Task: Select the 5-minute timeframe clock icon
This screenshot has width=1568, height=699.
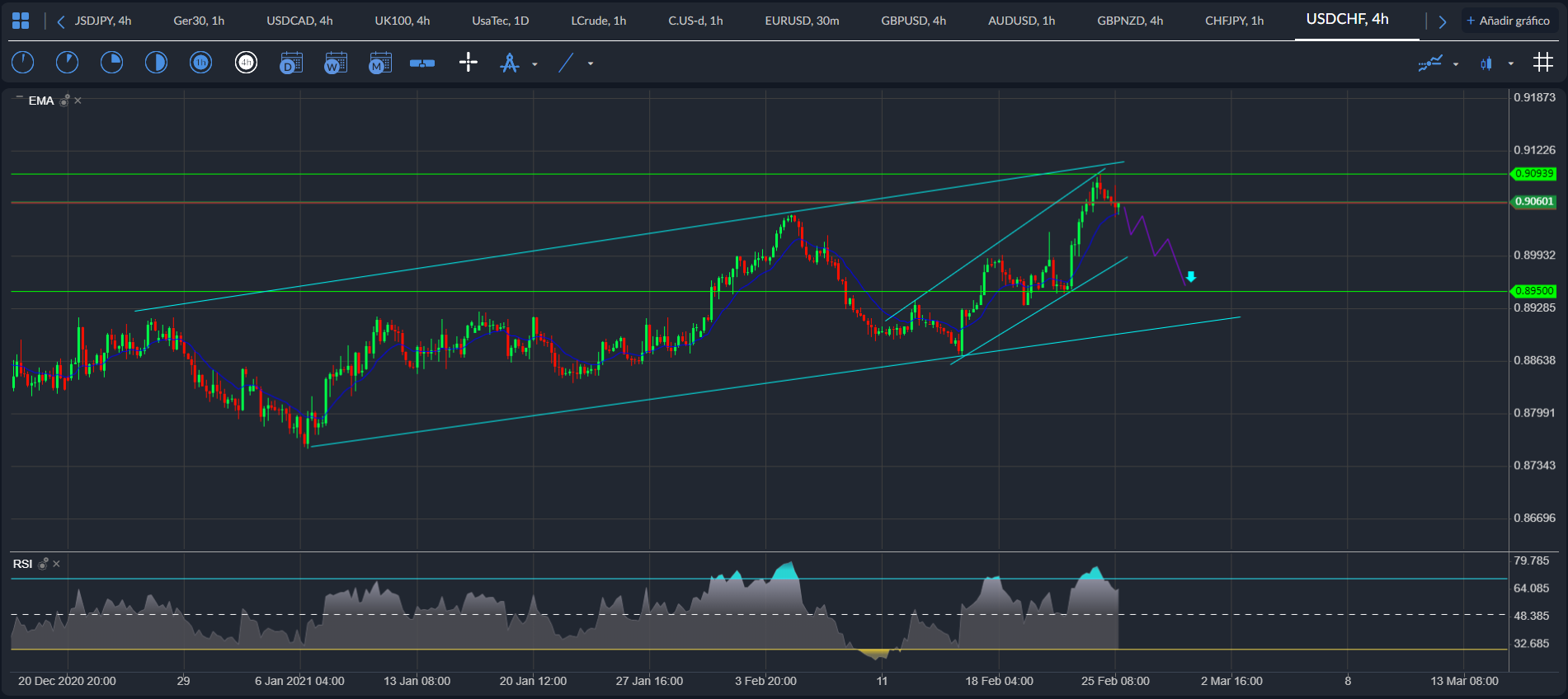Action: point(68,62)
